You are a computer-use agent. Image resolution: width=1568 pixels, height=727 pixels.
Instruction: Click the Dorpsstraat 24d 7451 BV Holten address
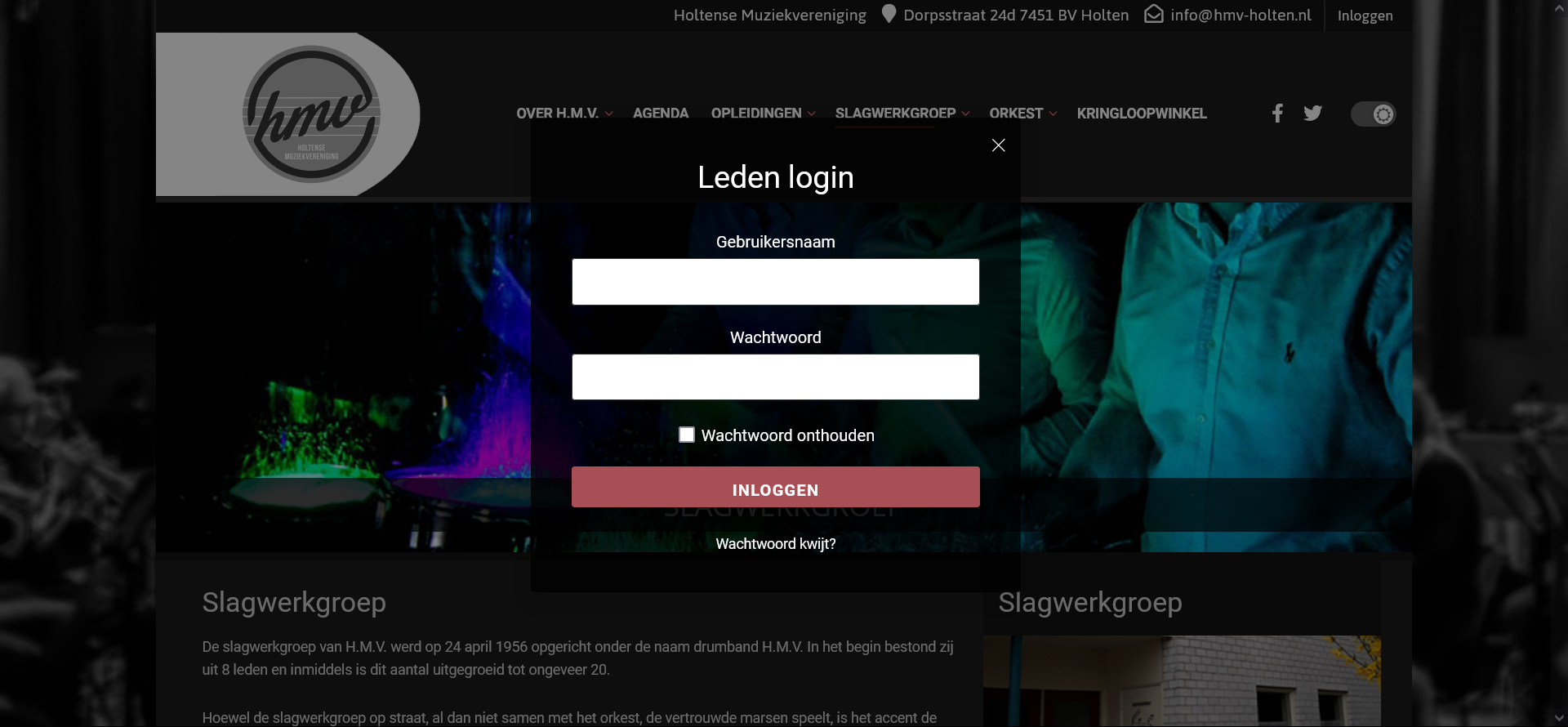(1016, 16)
